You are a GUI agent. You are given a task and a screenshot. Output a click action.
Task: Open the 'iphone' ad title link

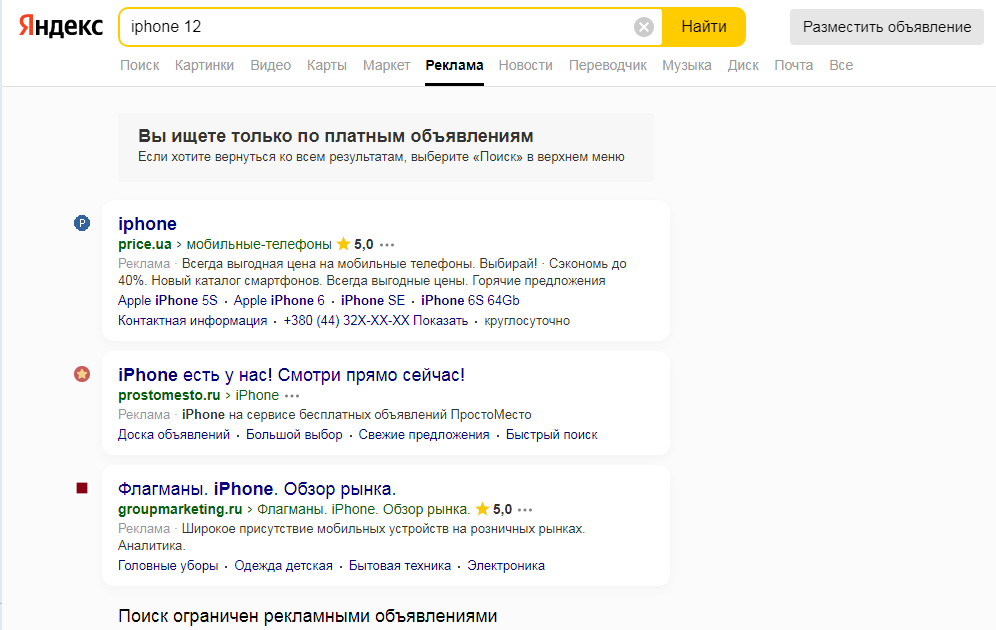pos(147,224)
